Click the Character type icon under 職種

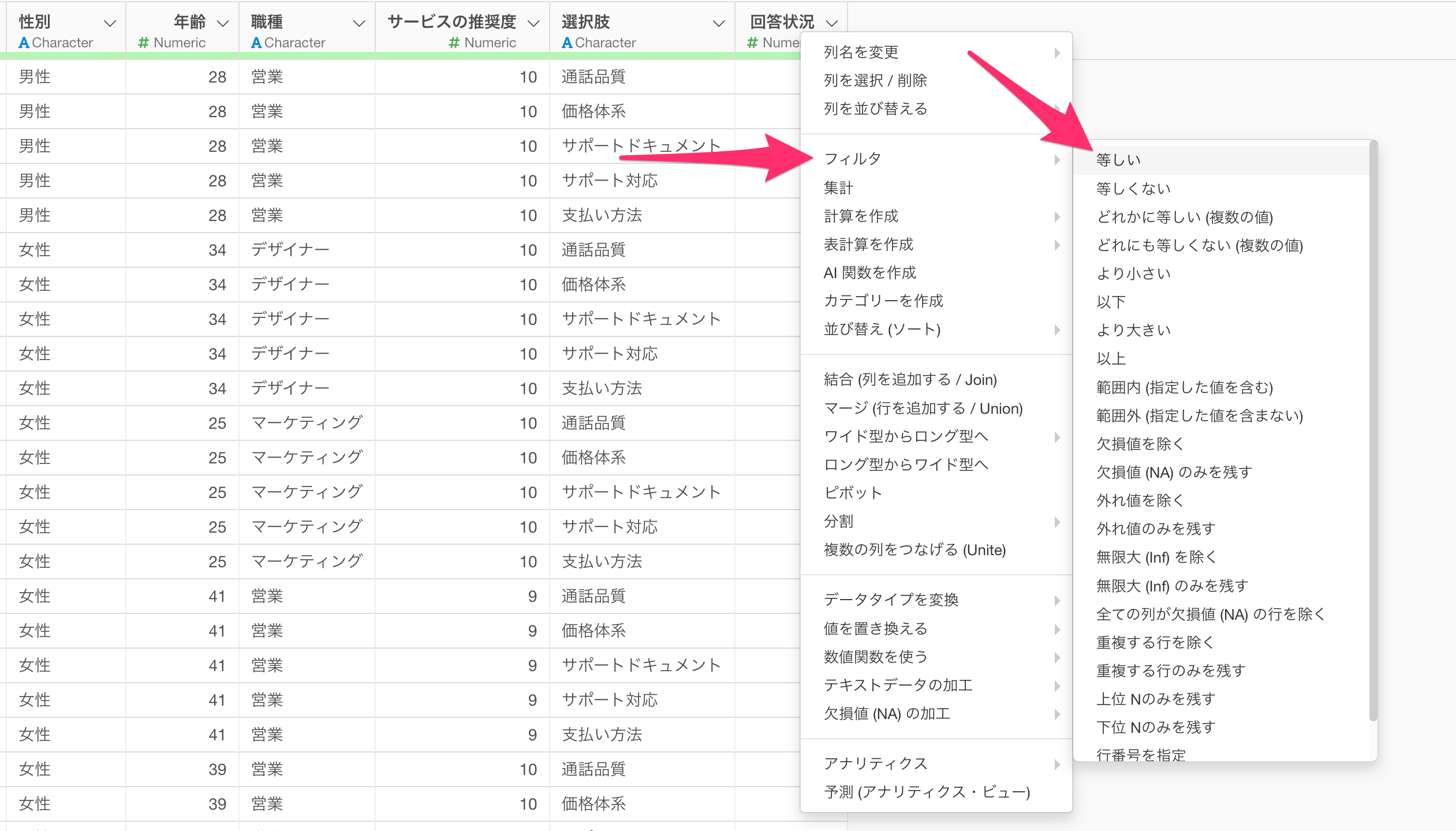256,43
